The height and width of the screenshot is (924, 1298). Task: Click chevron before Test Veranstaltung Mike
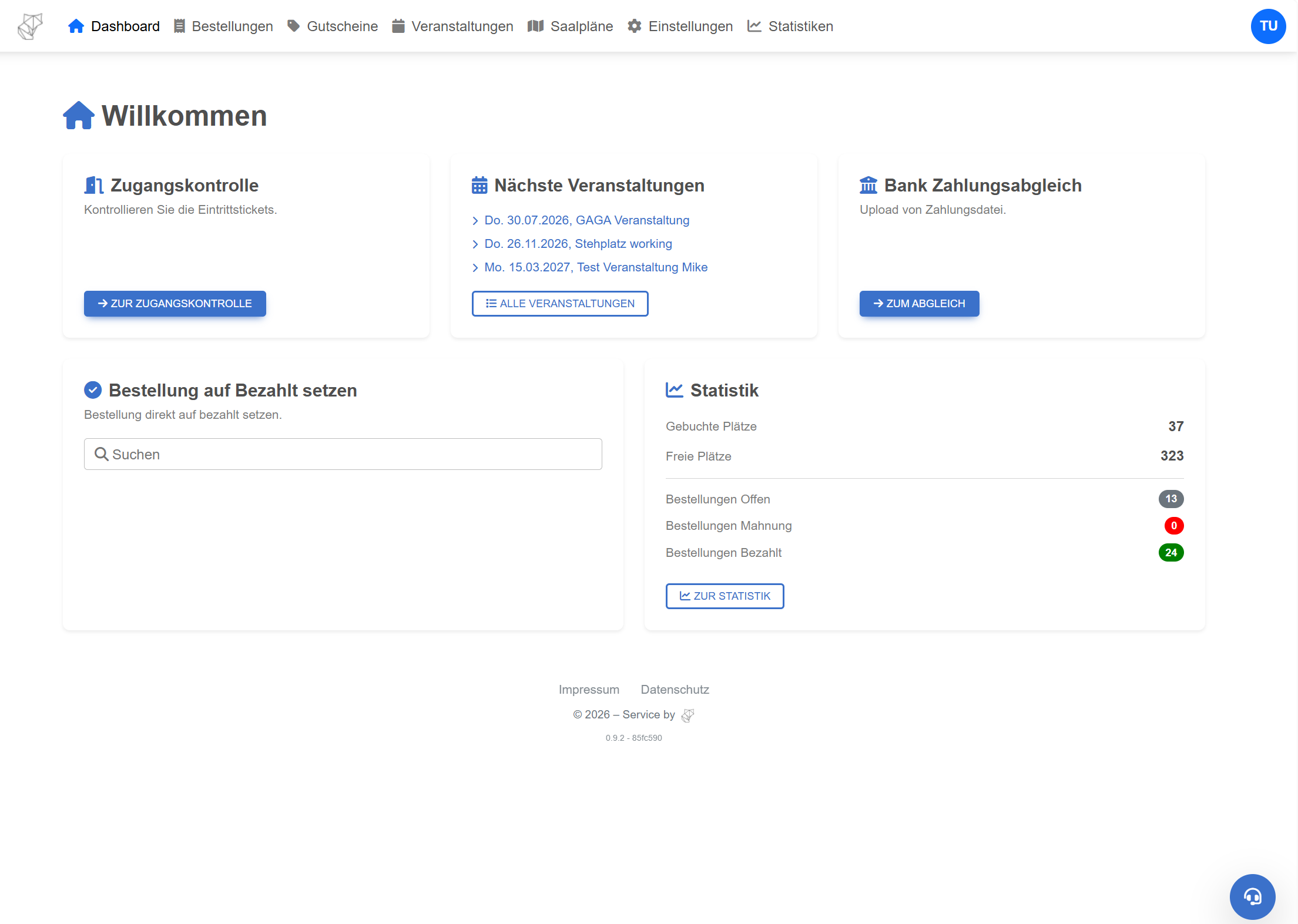[x=475, y=268]
